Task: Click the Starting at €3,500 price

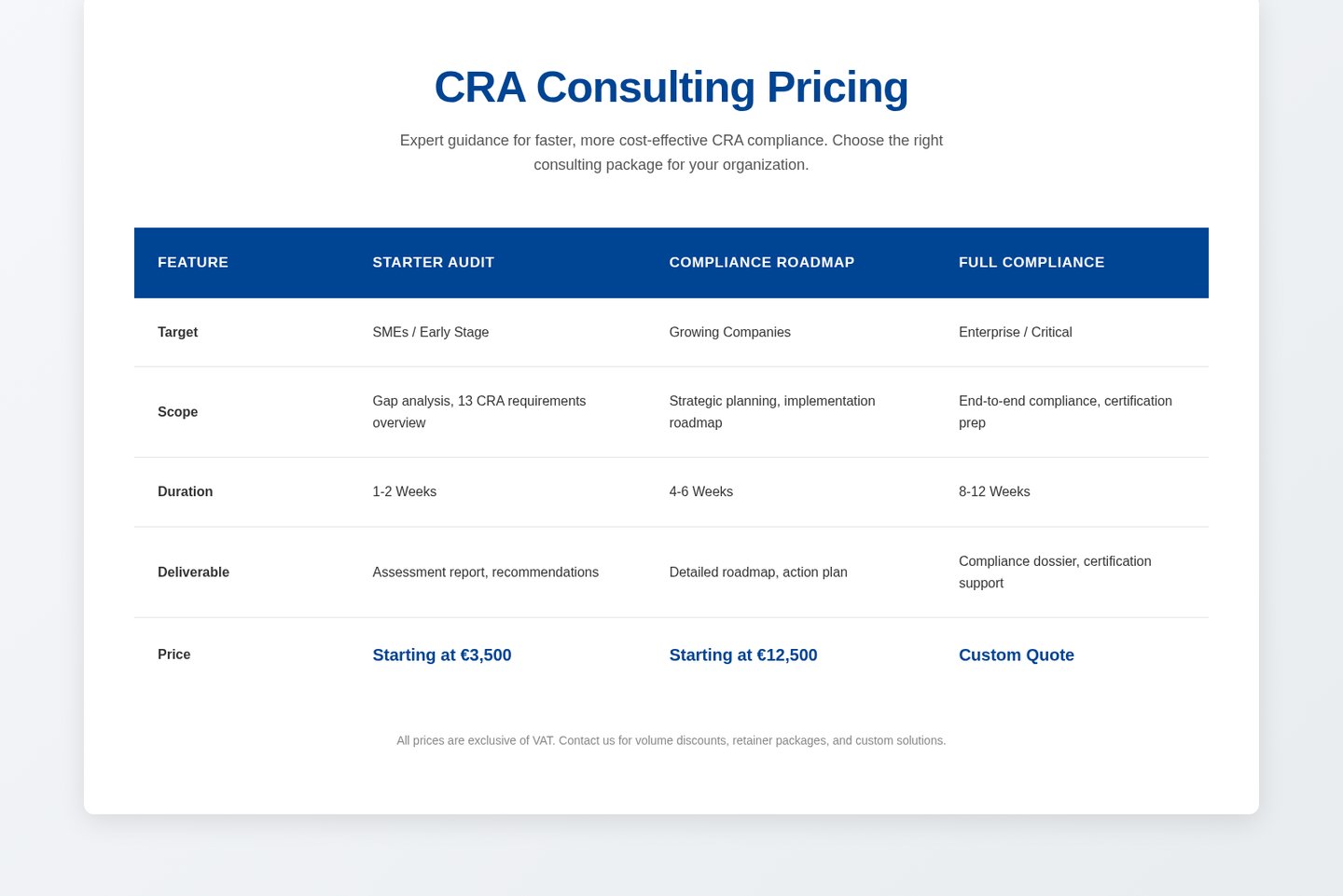Action: tap(441, 655)
